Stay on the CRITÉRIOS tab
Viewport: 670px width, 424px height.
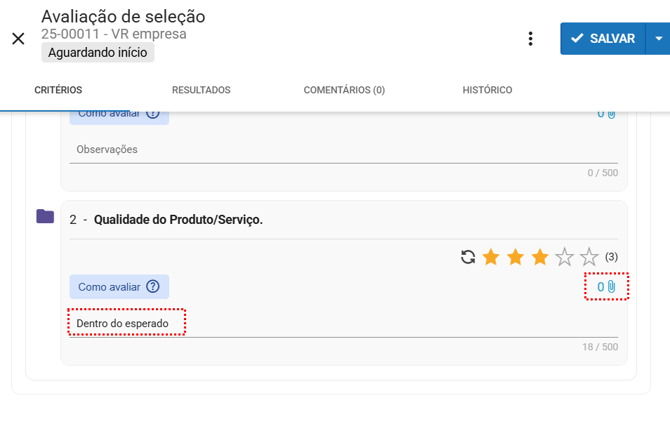58,90
